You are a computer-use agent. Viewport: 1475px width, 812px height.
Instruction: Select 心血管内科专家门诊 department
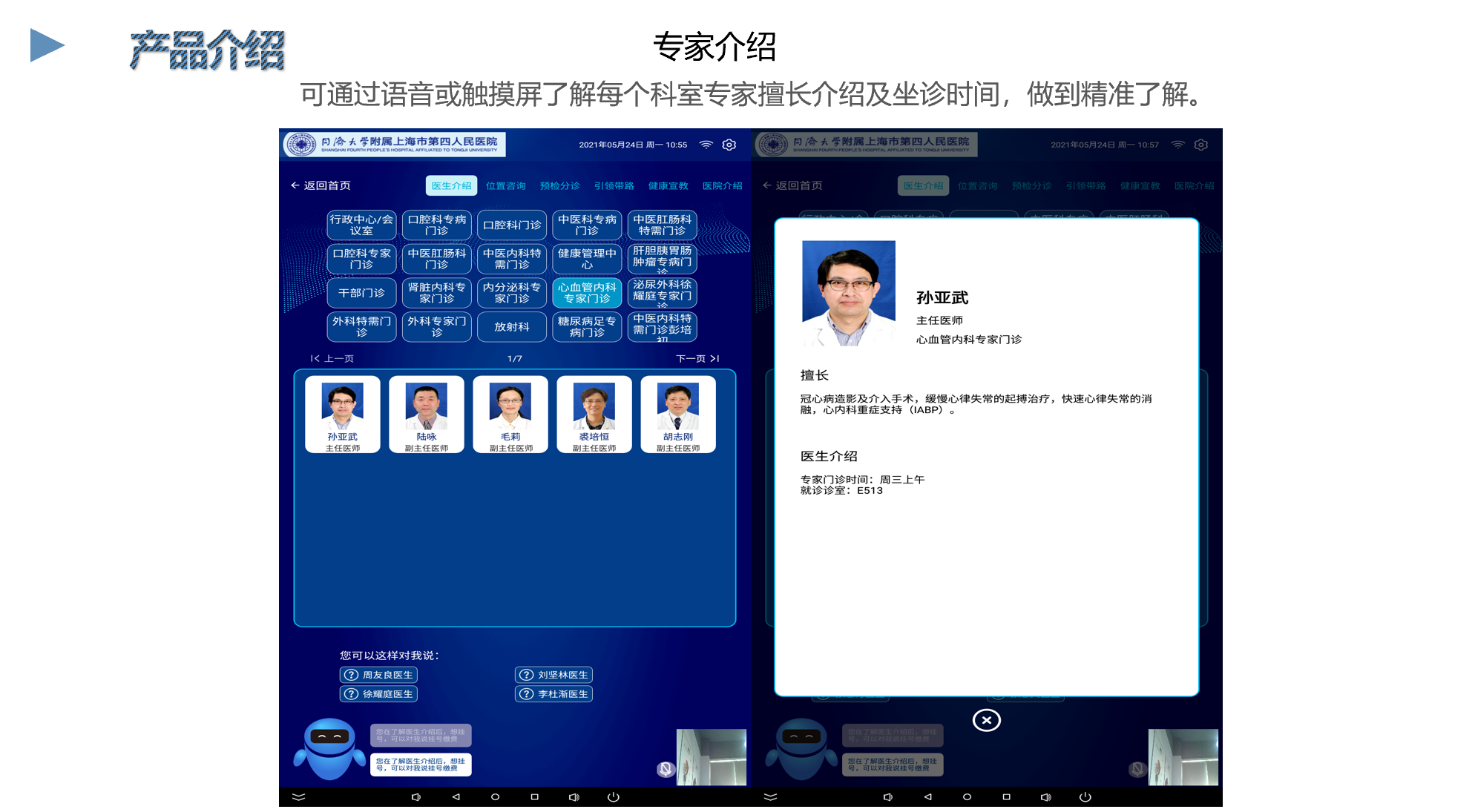(587, 293)
